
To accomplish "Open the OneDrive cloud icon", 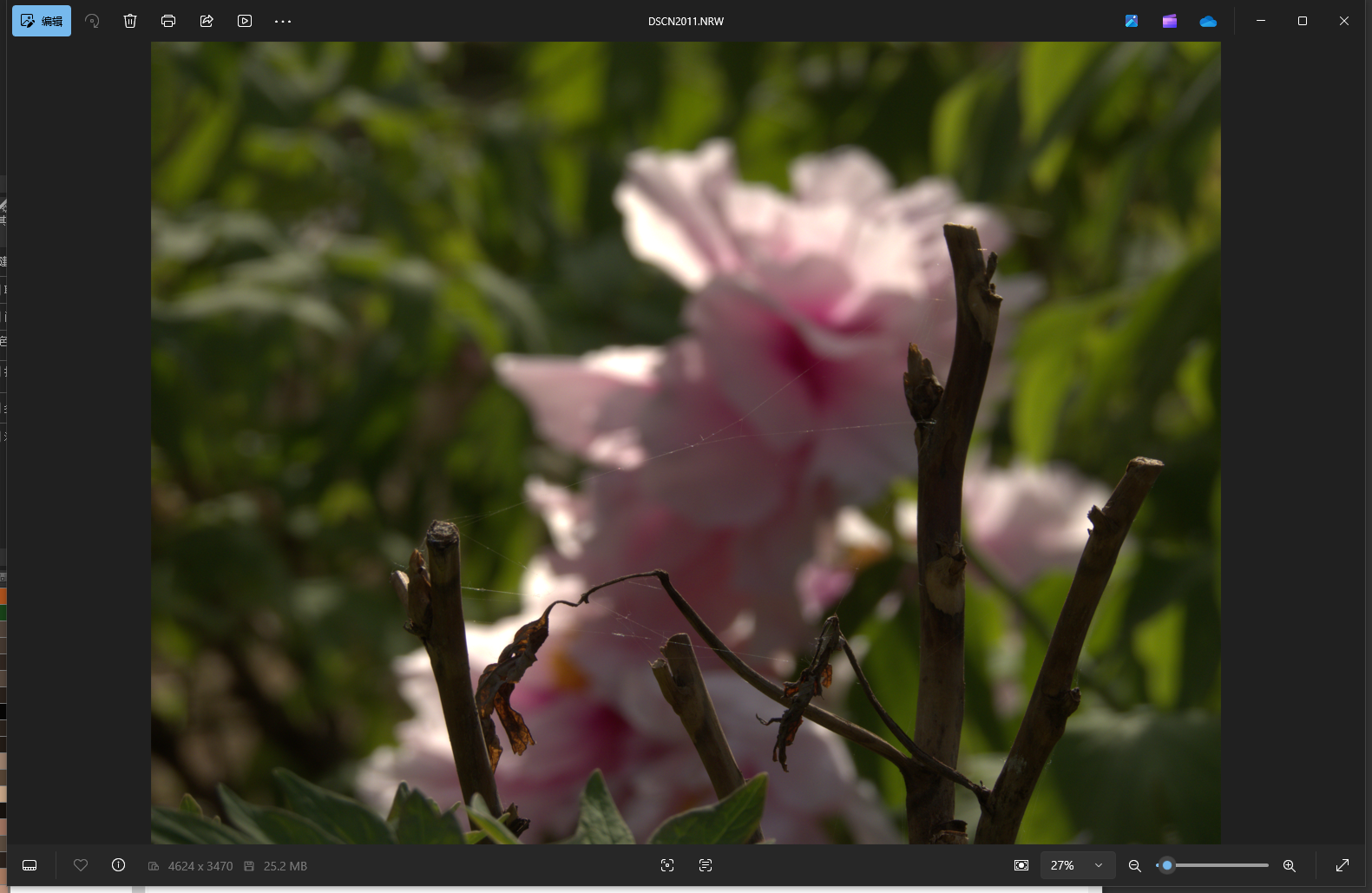I will point(1208,21).
